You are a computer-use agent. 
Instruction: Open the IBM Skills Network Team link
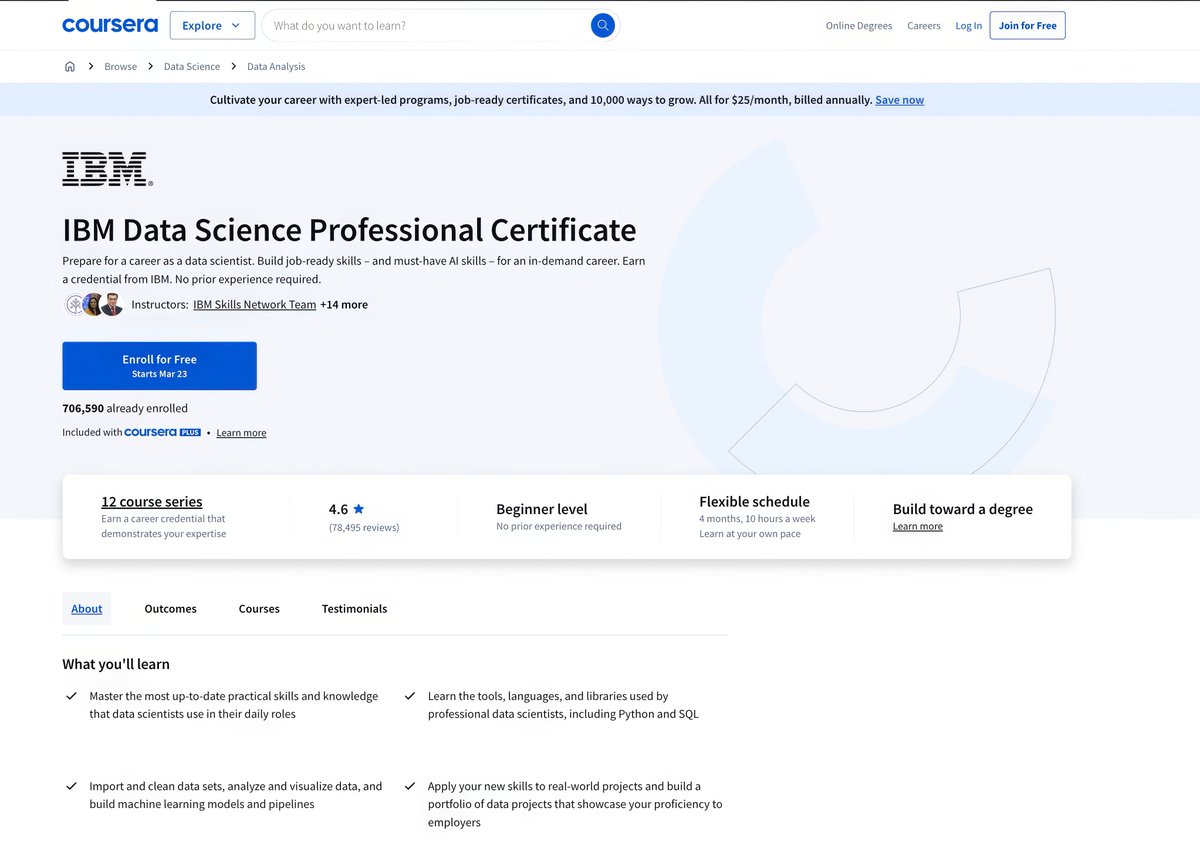254,304
